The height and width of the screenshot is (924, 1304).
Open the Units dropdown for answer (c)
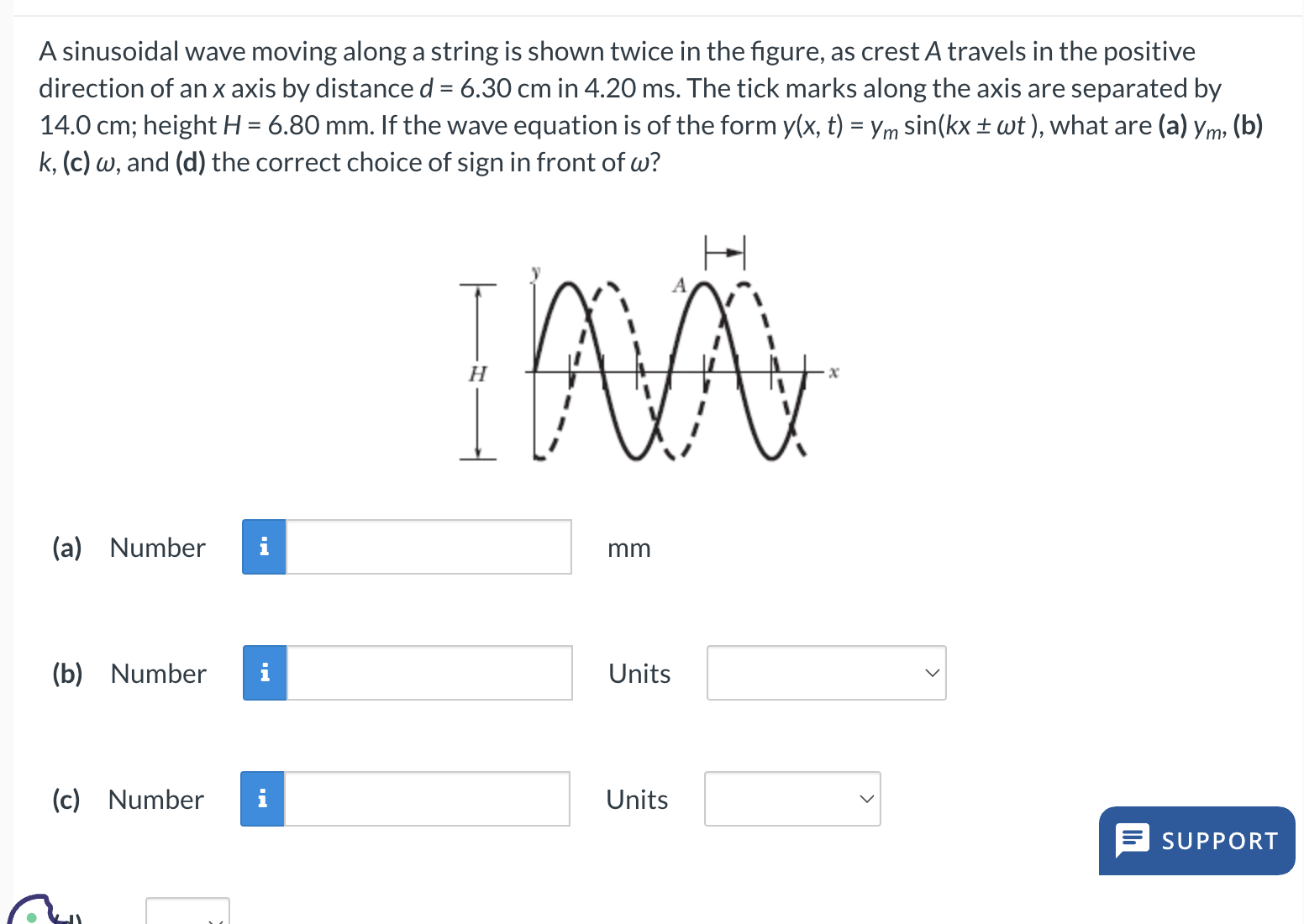pos(791,798)
